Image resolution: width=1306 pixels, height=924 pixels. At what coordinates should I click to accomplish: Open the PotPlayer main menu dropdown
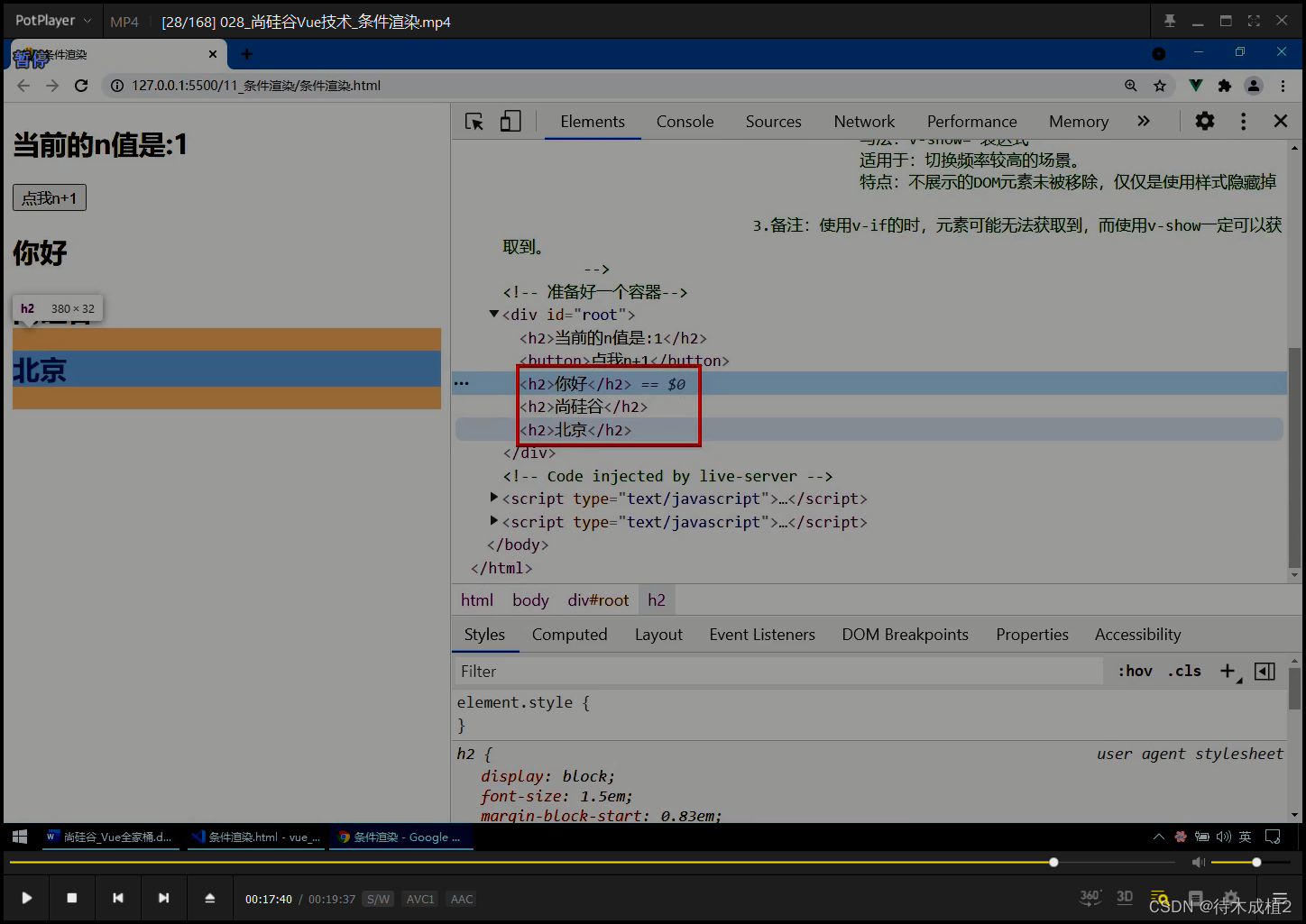[53, 21]
